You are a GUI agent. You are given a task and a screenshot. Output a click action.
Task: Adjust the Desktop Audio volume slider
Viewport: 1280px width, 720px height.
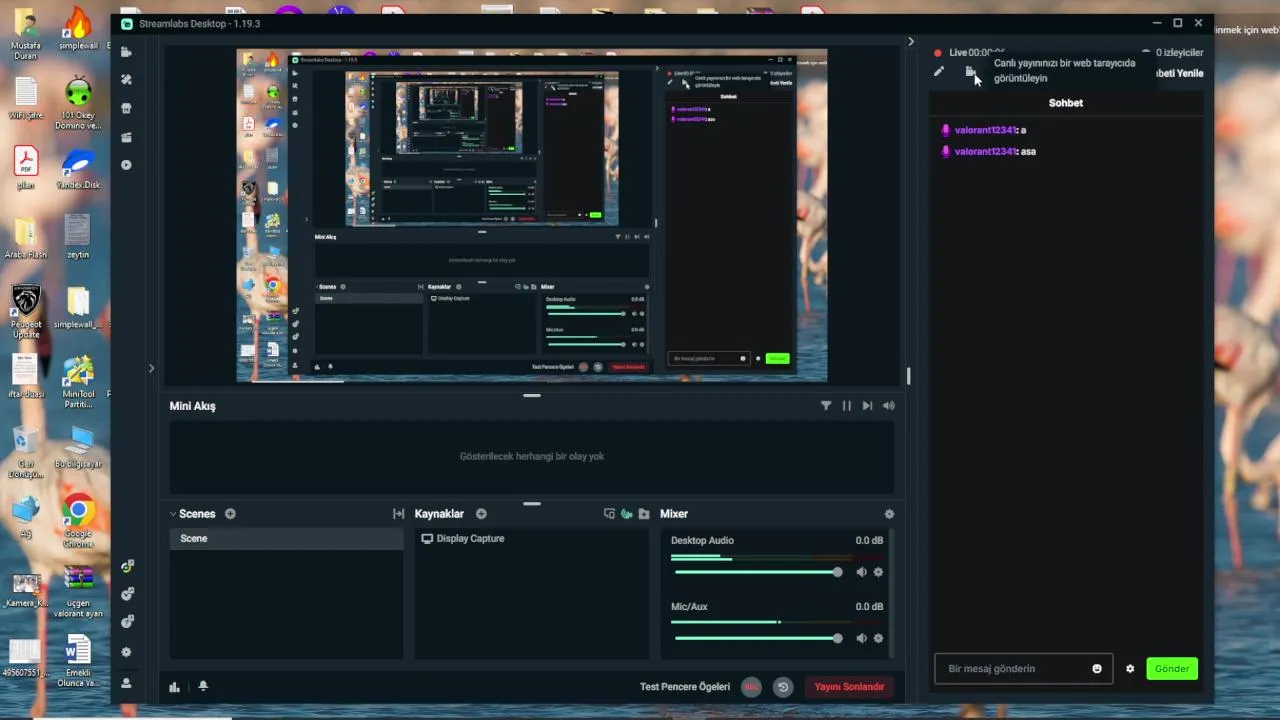pos(758,572)
